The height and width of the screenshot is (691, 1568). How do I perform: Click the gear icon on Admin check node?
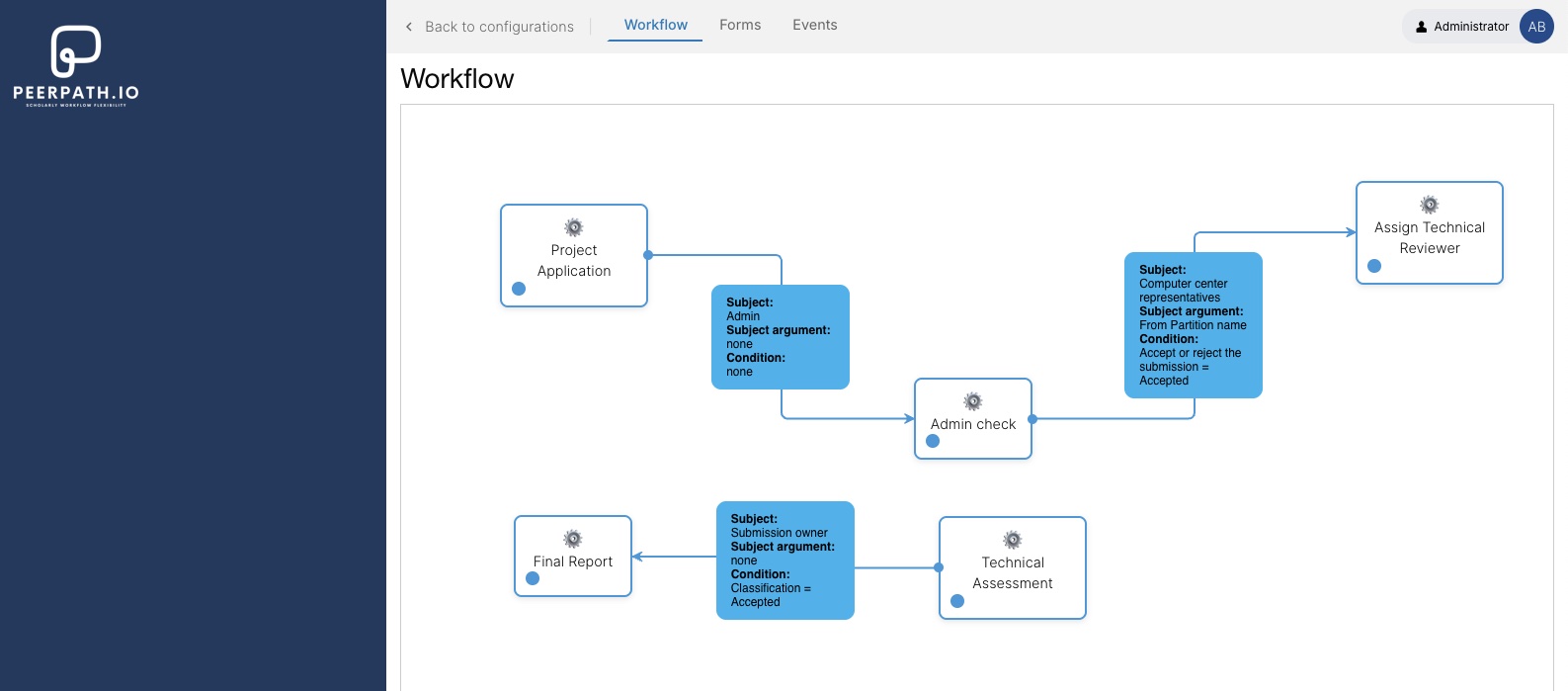tap(973, 401)
